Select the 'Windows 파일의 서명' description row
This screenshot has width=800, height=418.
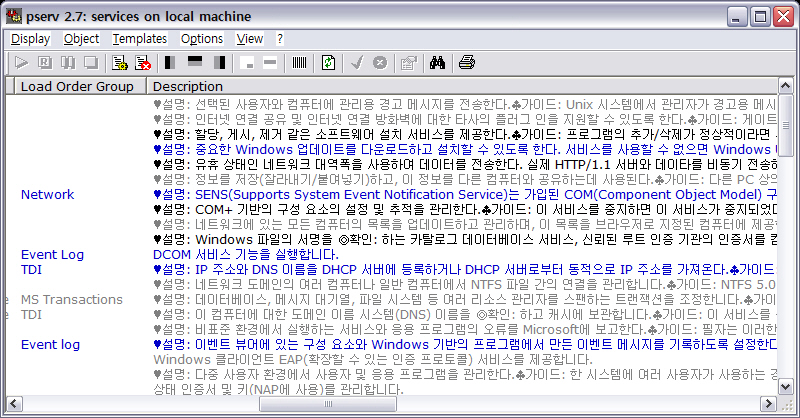click(x=465, y=239)
